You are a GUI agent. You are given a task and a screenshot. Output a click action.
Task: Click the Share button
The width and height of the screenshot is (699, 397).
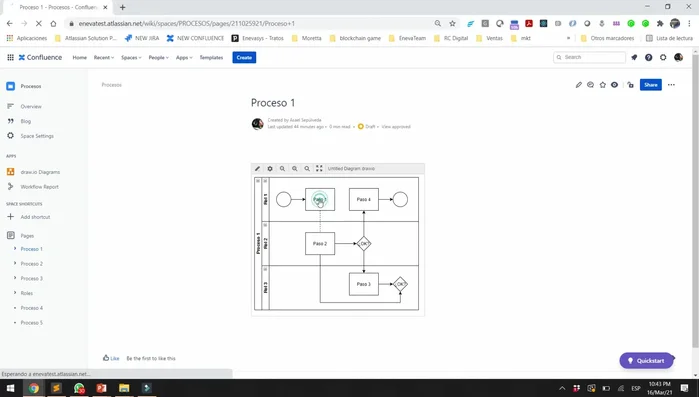pos(651,85)
